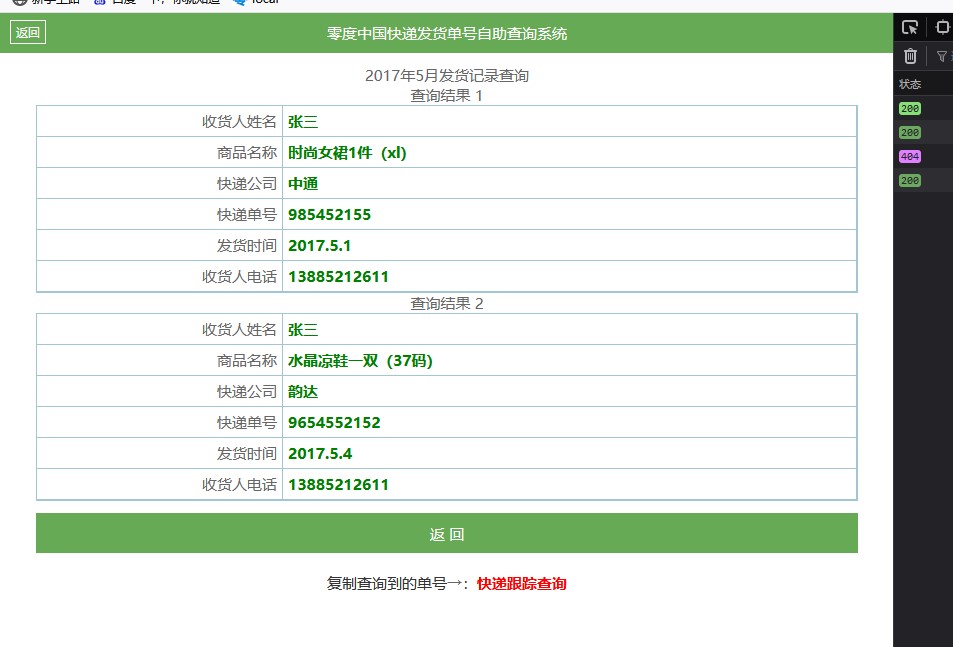This screenshot has height=647, width=953.
Task: Click the square crosshair icon in DevTools toolbar
Action: (x=942, y=27)
